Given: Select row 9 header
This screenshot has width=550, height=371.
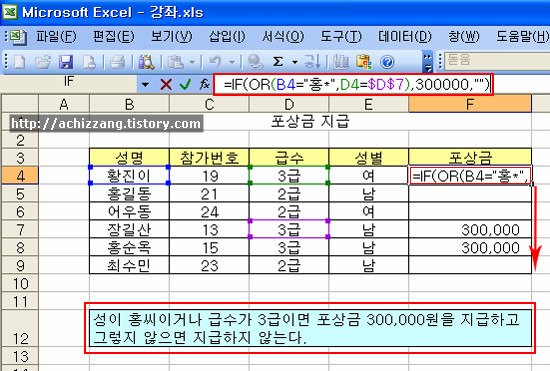Looking at the screenshot, I should [x=20, y=265].
